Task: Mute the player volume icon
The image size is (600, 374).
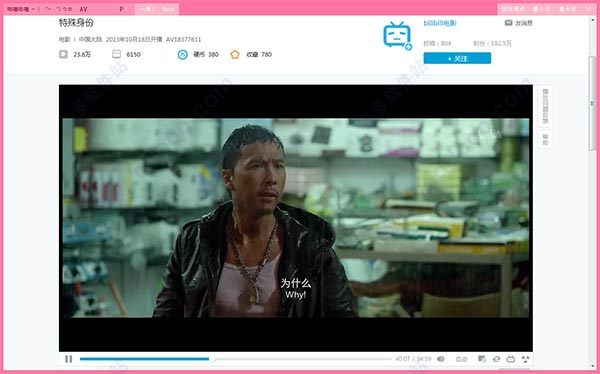Action: coord(441,359)
